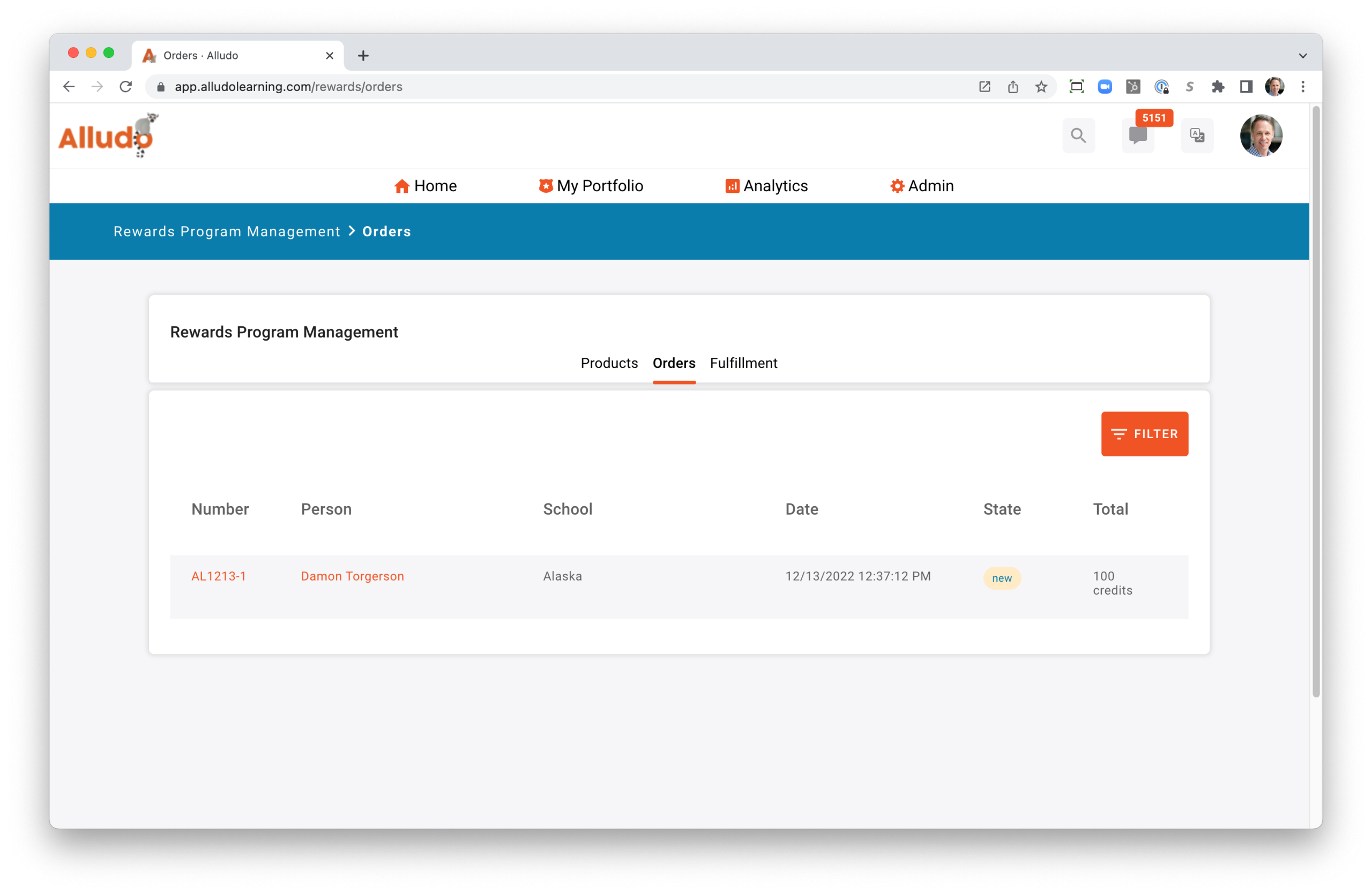Click the 'new' state badge
This screenshot has width=1372, height=894.
(1002, 578)
